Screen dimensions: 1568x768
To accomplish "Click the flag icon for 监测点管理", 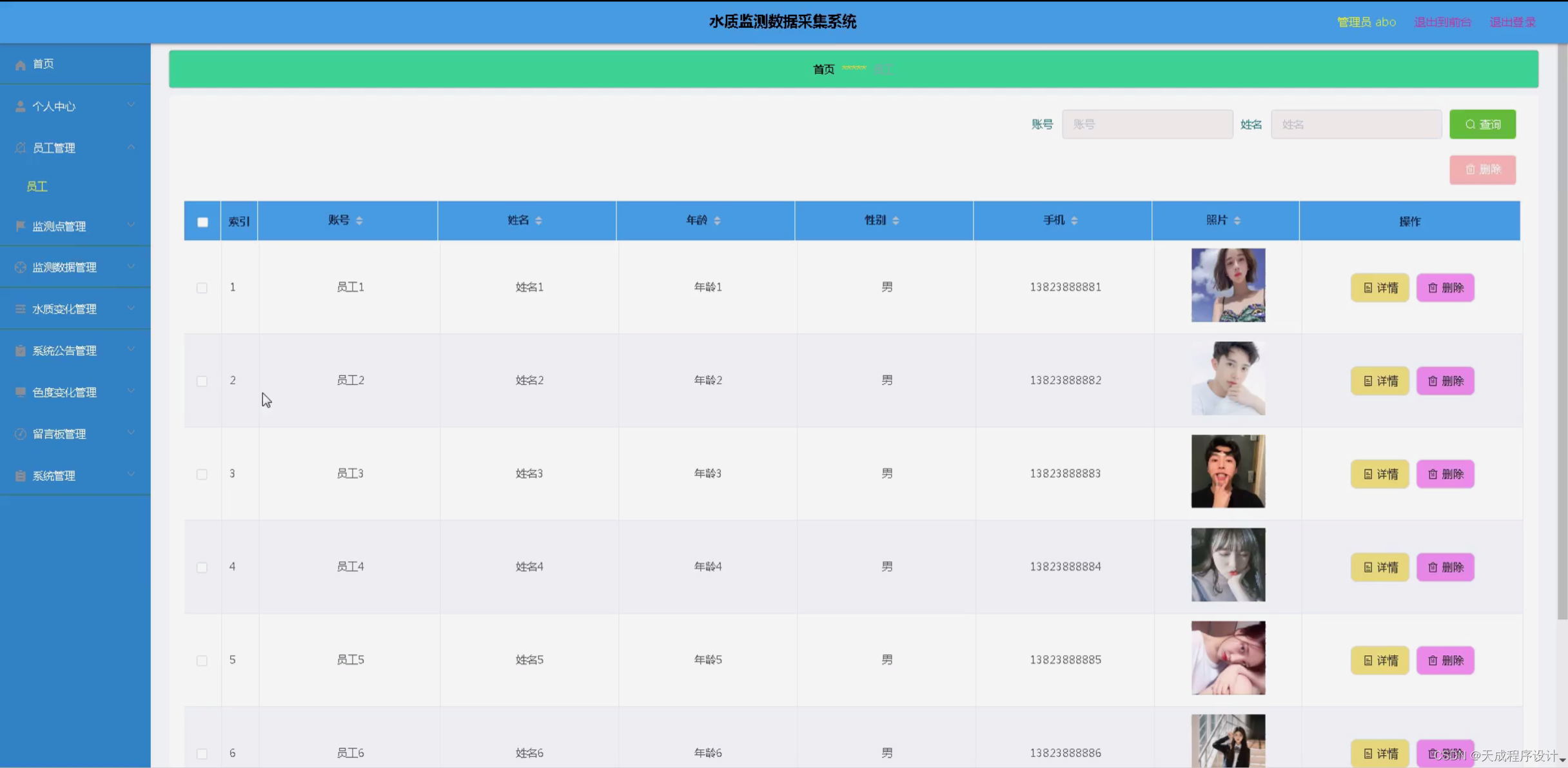I will tap(21, 226).
